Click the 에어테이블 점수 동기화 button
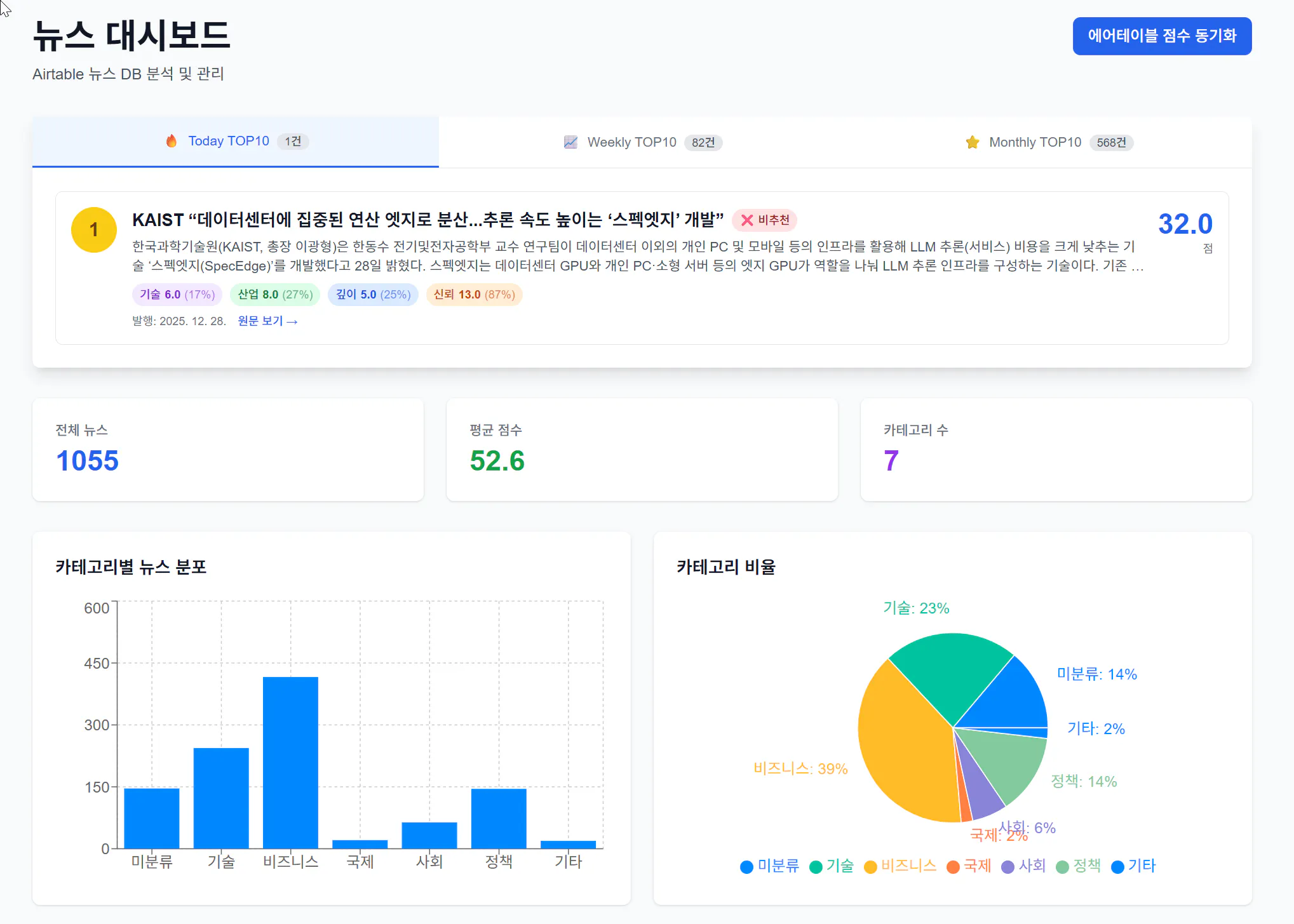Viewport: 1294px width, 924px height. 1162,36
